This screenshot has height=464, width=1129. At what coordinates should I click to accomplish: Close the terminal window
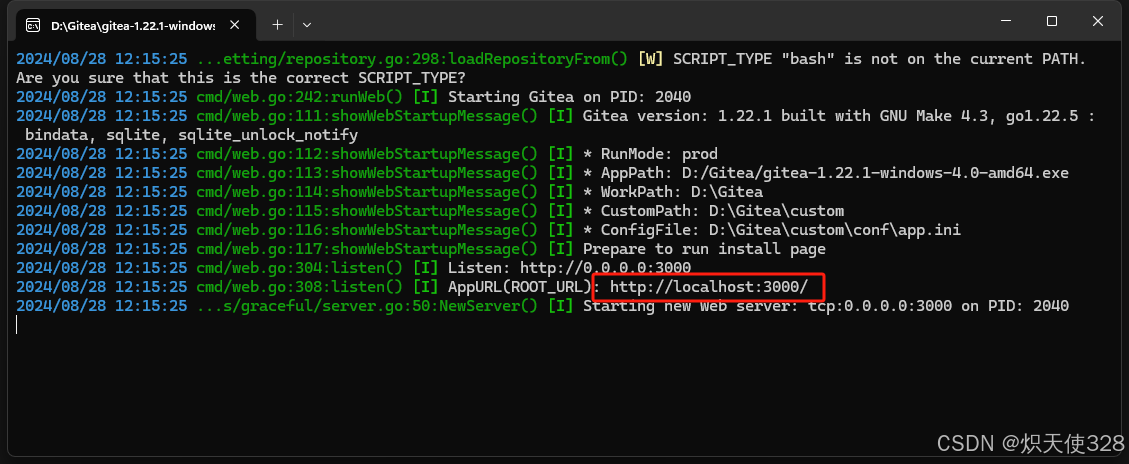(1097, 22)
